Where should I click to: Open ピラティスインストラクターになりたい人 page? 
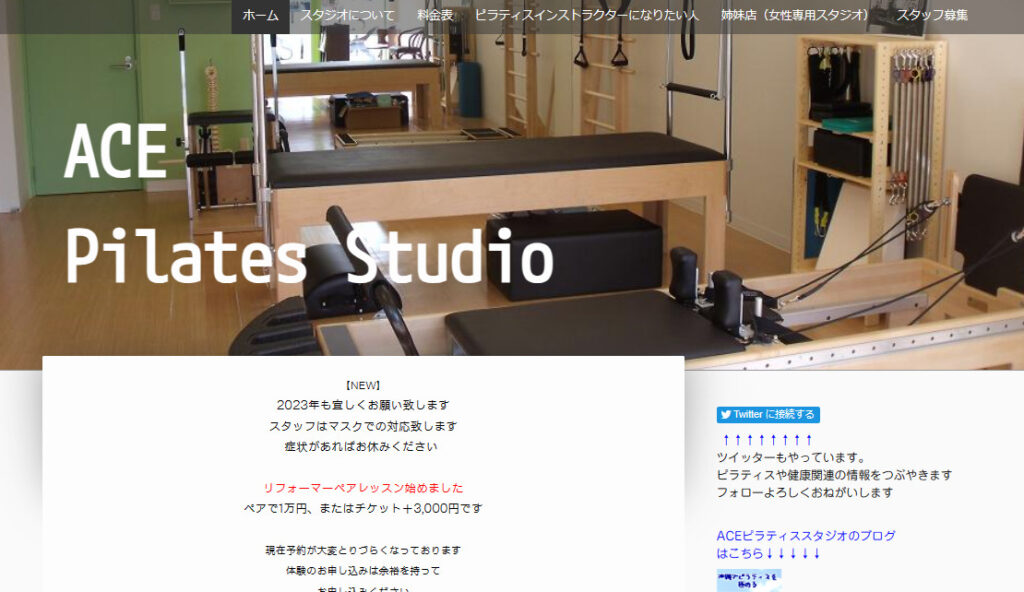[586, 16]
